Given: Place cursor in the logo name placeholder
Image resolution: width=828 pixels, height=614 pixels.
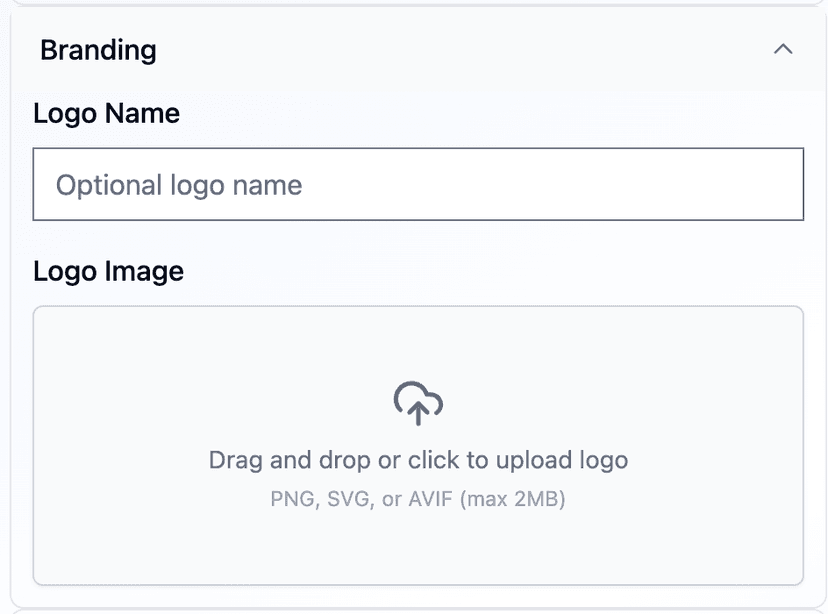Looking at the screenshot, I should click(179, 185).
